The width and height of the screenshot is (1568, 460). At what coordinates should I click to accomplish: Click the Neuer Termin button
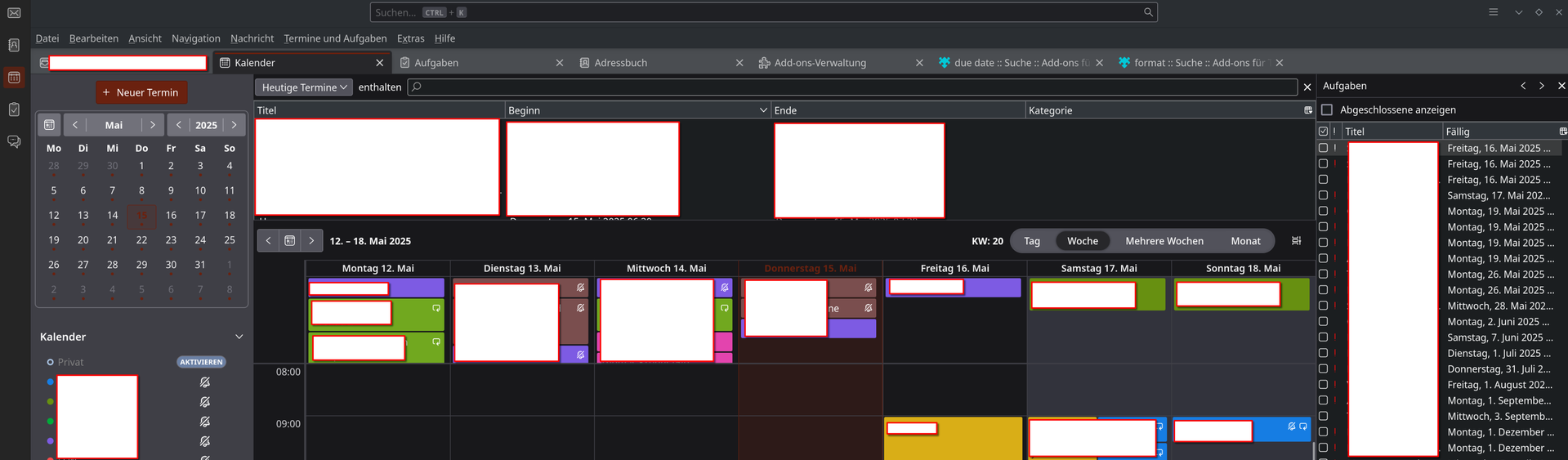(141, 92)
